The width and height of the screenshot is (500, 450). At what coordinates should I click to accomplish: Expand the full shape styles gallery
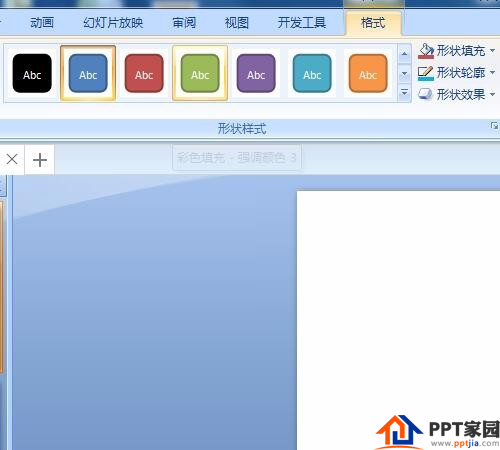click(x=404, y=92)
